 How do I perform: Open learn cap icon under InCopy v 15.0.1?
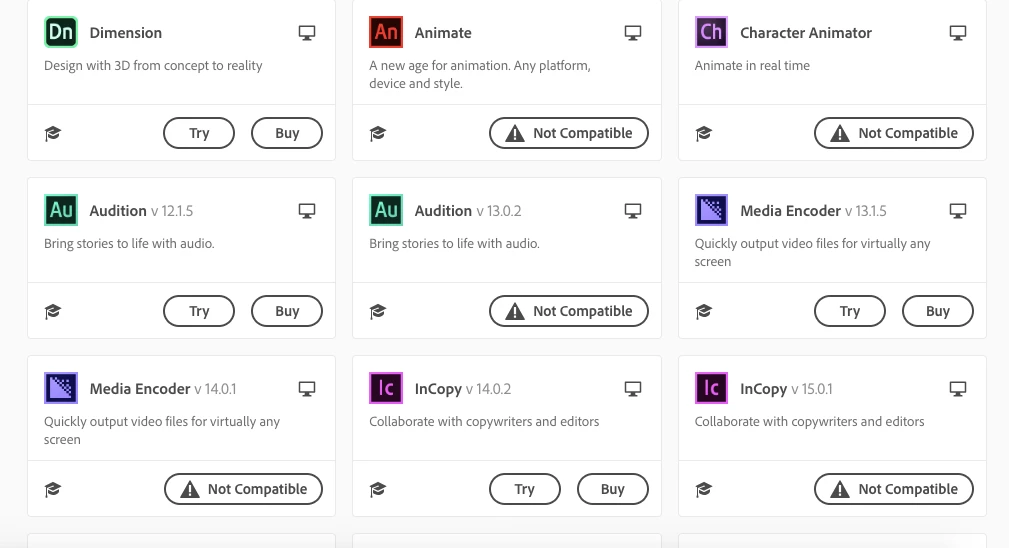point(703,489)
